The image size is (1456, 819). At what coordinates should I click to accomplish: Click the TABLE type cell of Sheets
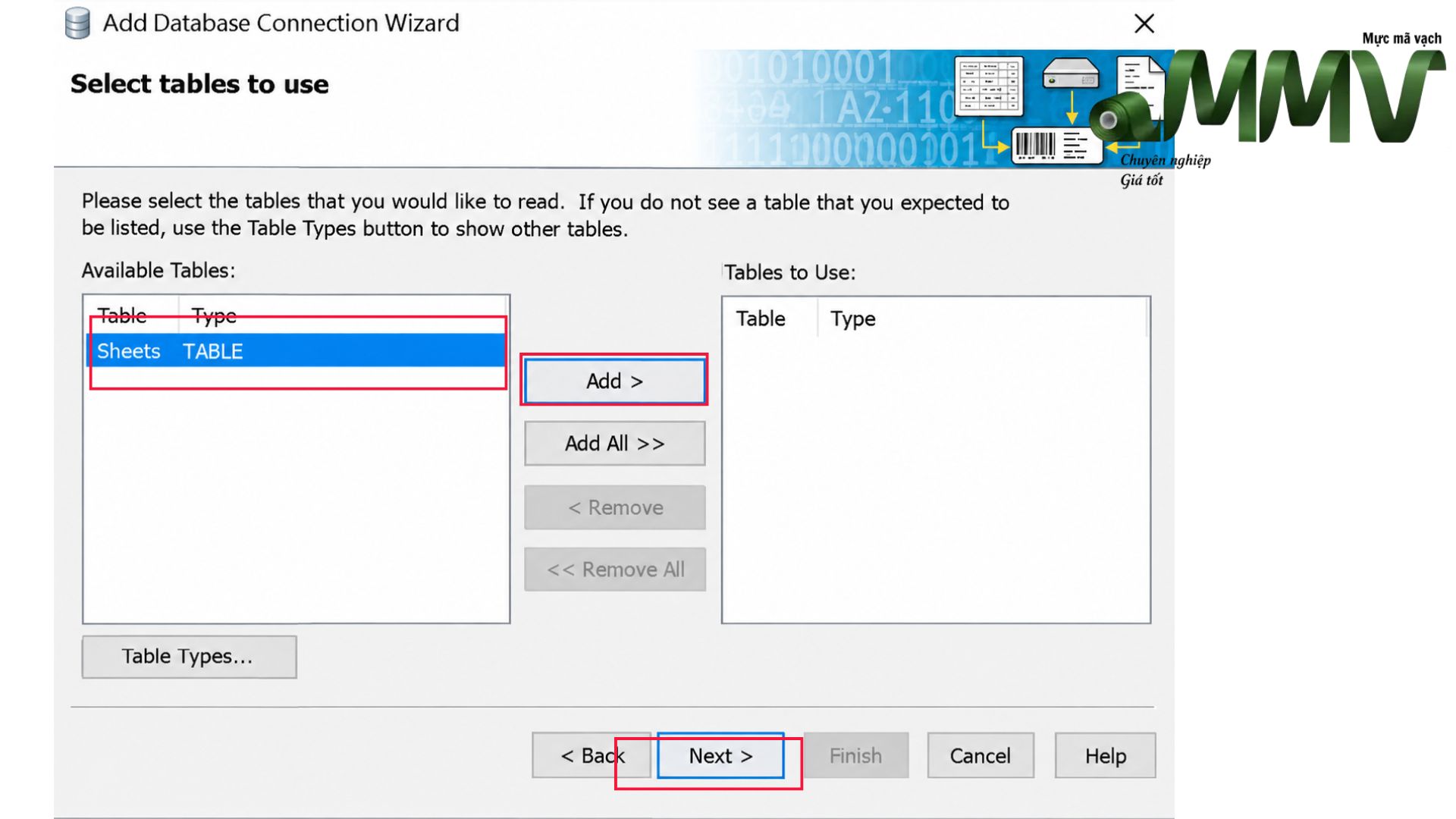213,351
